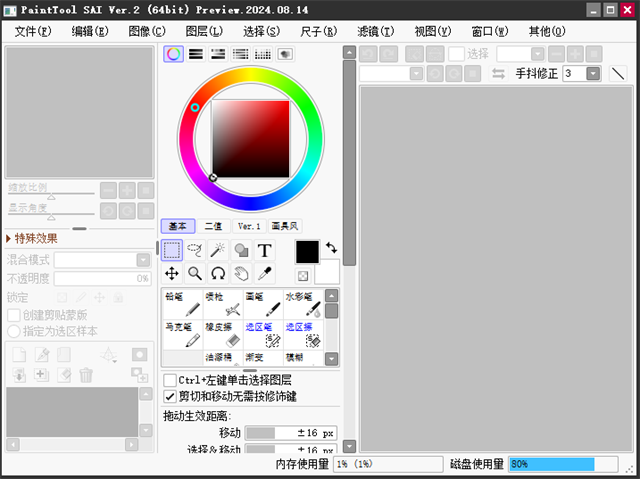This screenshot has height=479, width=640.
Task: Choose the 铅笔 pencil brush
Action: point(183,304)
